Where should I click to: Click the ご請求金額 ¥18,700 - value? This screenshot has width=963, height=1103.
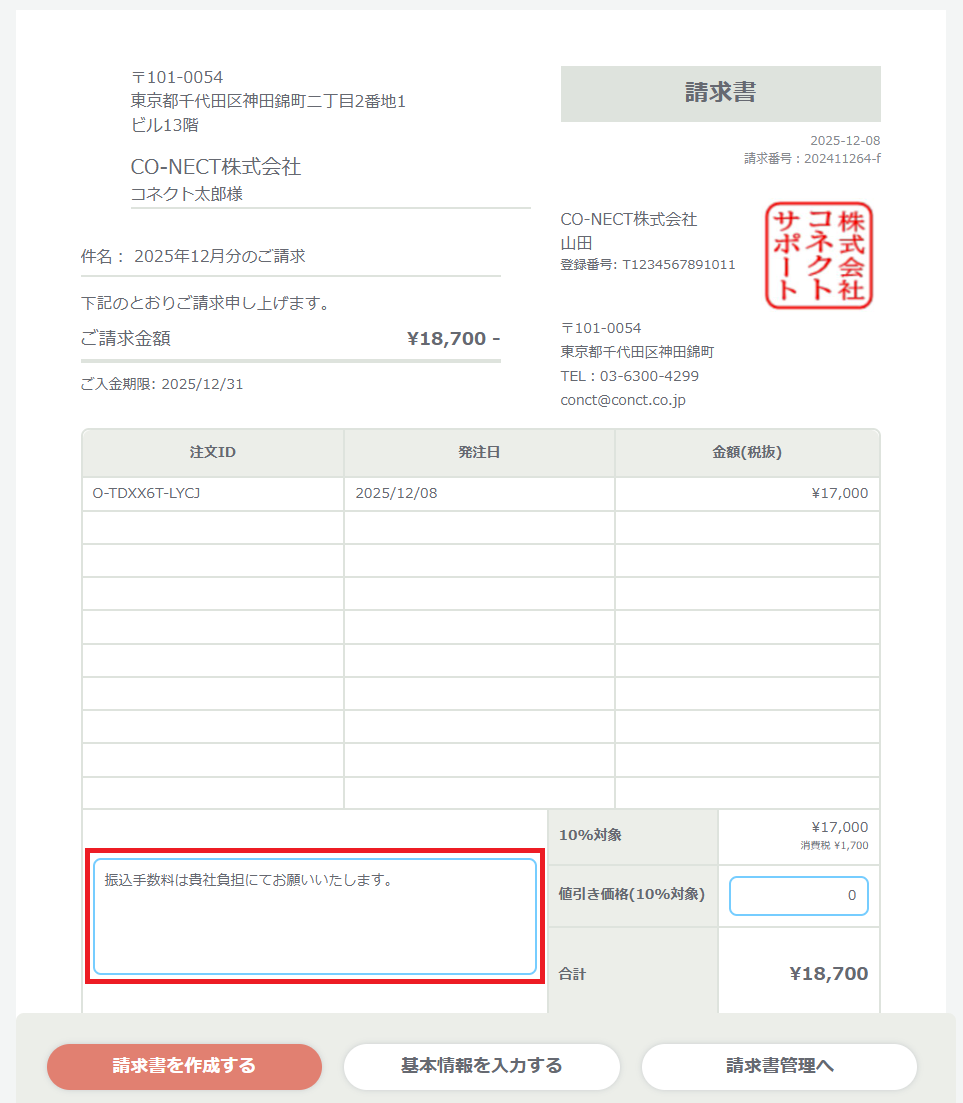click(454, 338)
